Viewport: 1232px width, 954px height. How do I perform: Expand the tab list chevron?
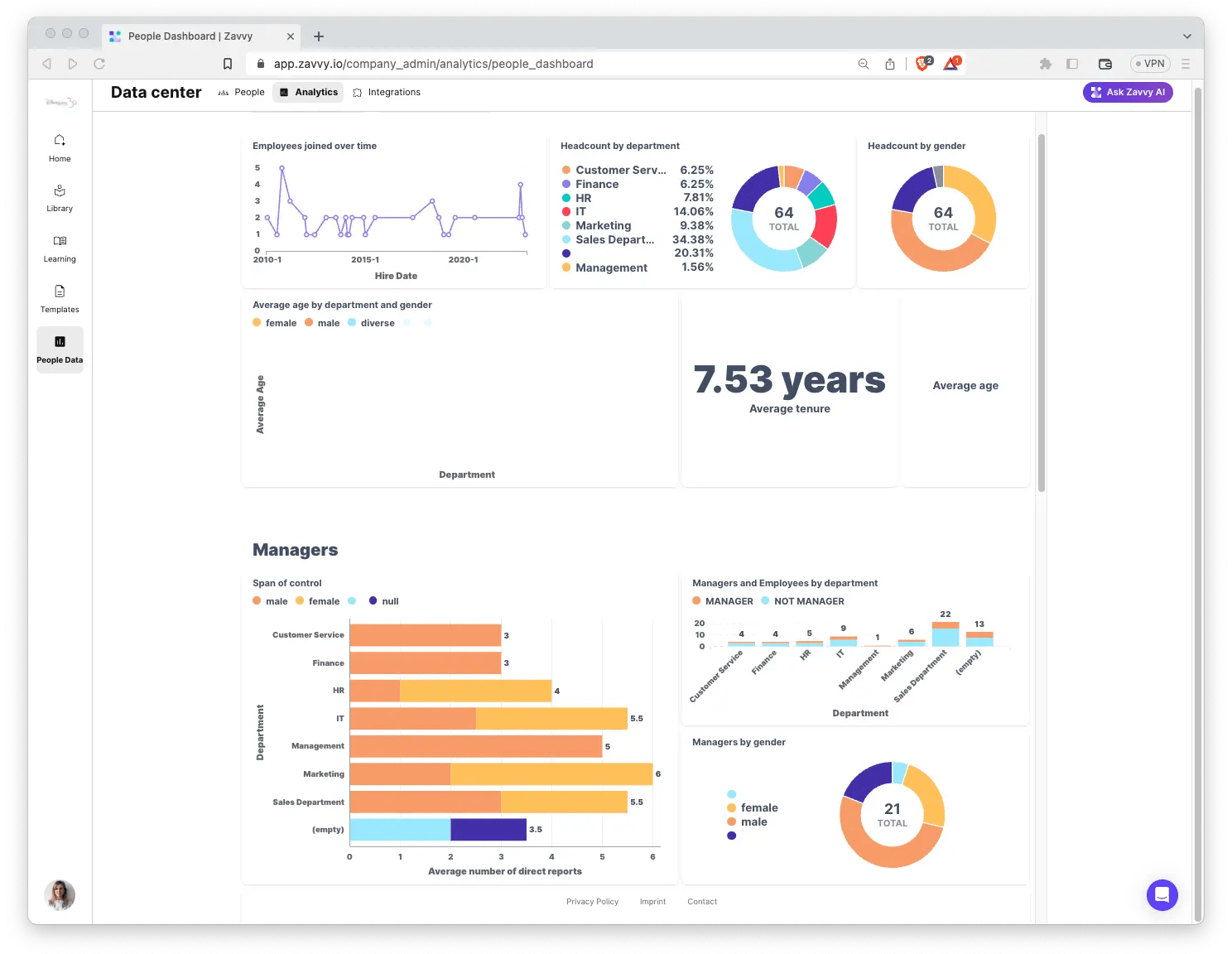[1187, 36]
